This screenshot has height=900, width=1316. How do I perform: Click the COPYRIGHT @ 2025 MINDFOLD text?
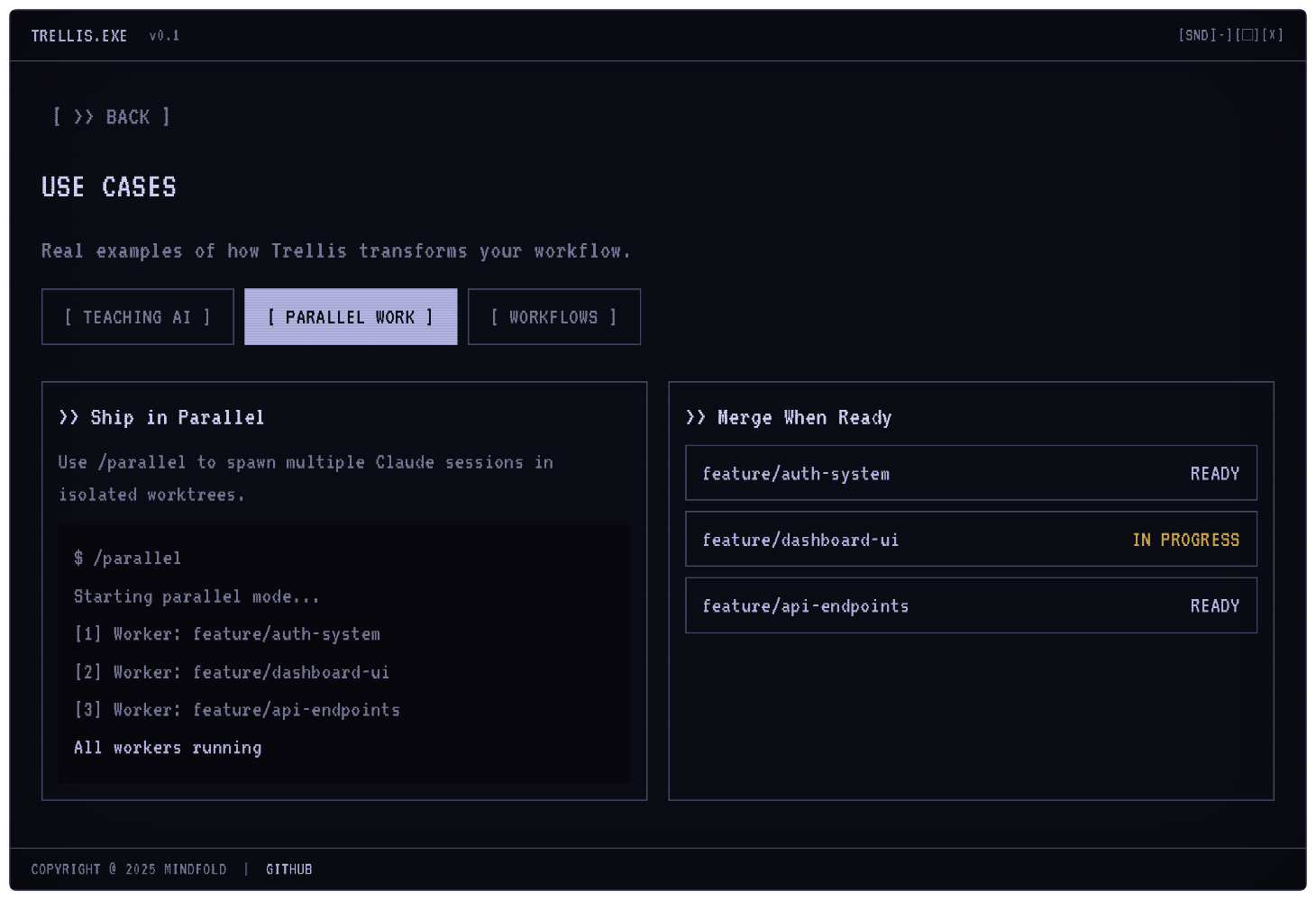click(x=128, y=868)
